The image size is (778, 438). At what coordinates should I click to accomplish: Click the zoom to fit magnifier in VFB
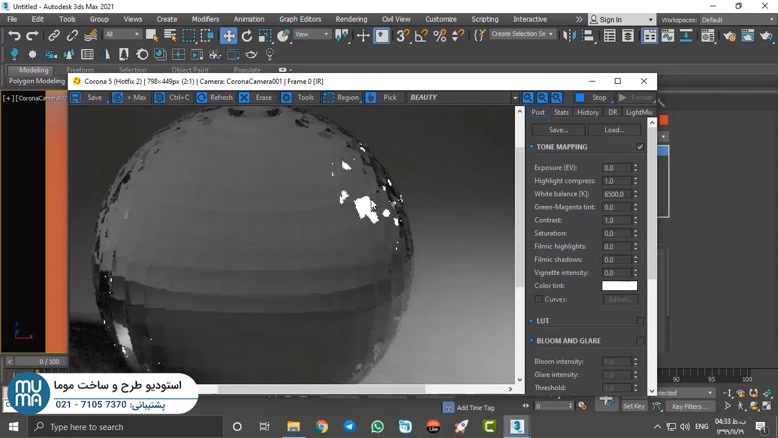tap(557, 97)
